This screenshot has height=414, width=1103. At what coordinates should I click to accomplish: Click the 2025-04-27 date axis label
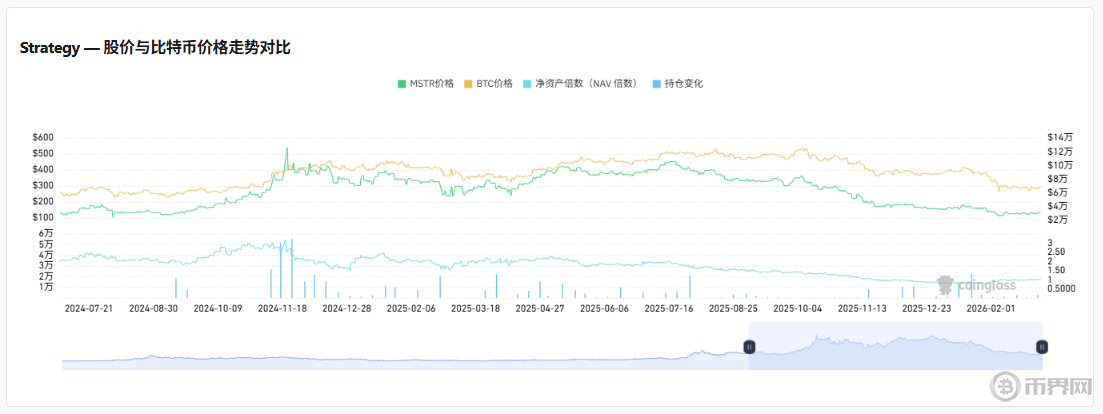tap(540, 308)
